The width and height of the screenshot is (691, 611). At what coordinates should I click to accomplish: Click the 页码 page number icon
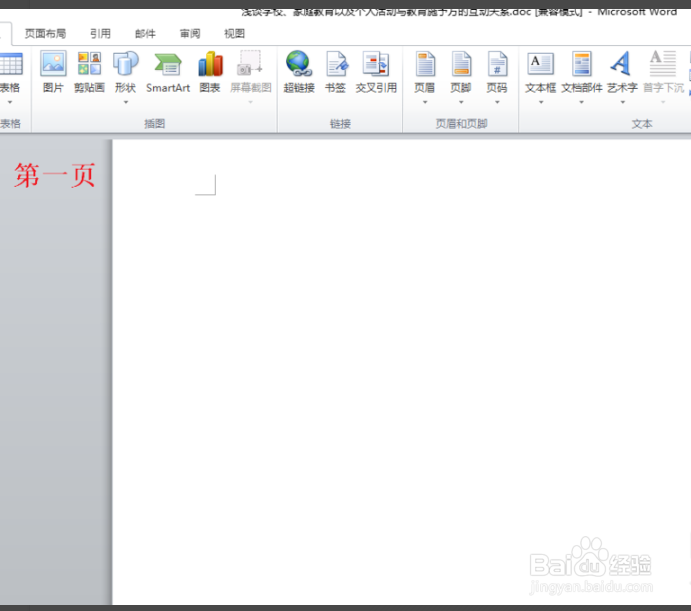click(x=497, y=64)
